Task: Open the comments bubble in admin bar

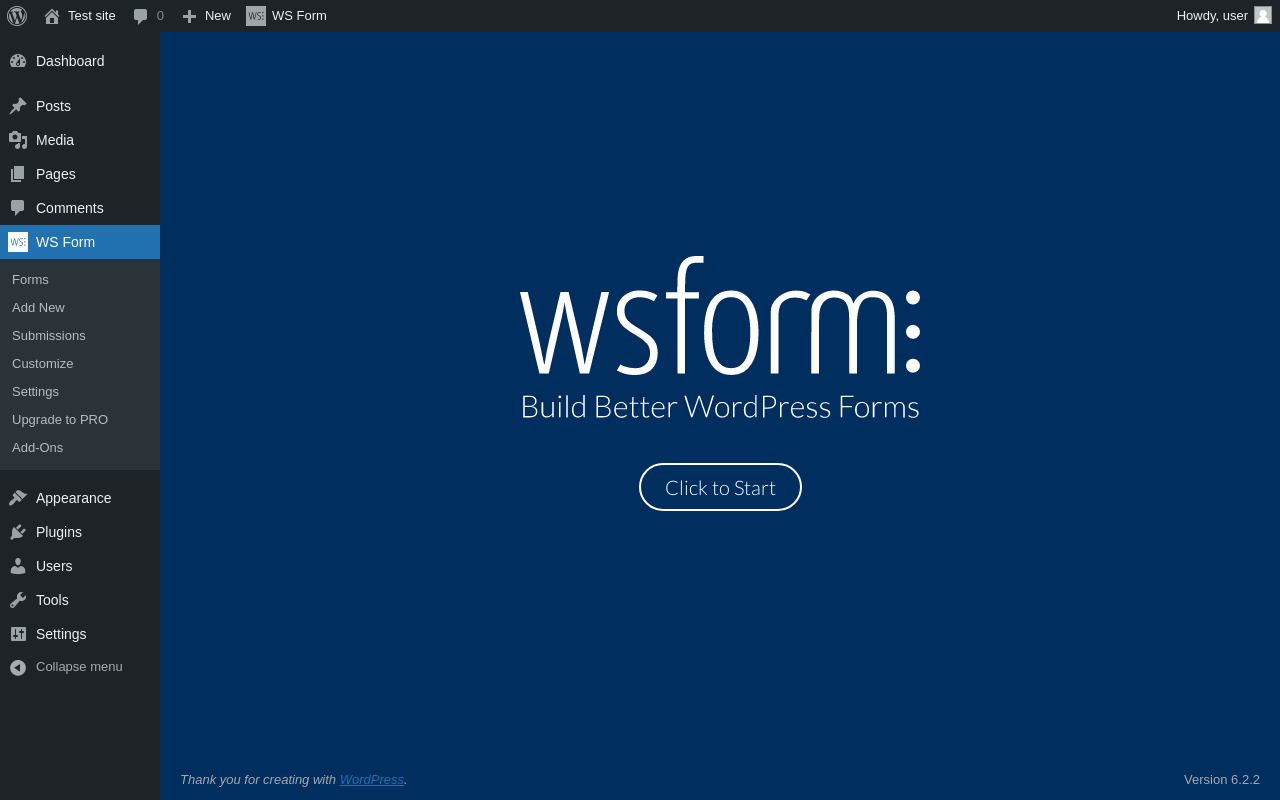Action: pos(140,16)
